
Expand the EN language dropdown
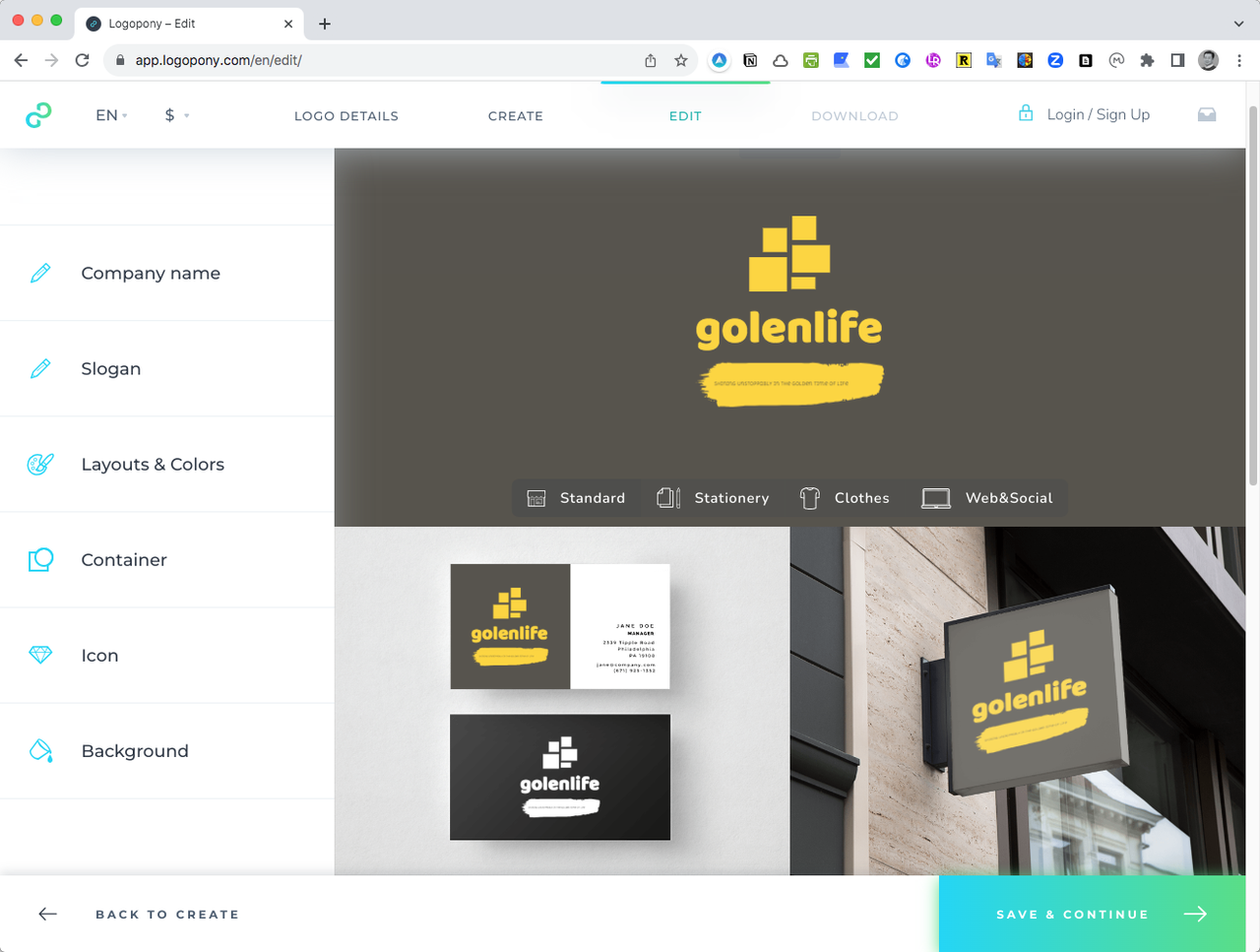(111, 115)
